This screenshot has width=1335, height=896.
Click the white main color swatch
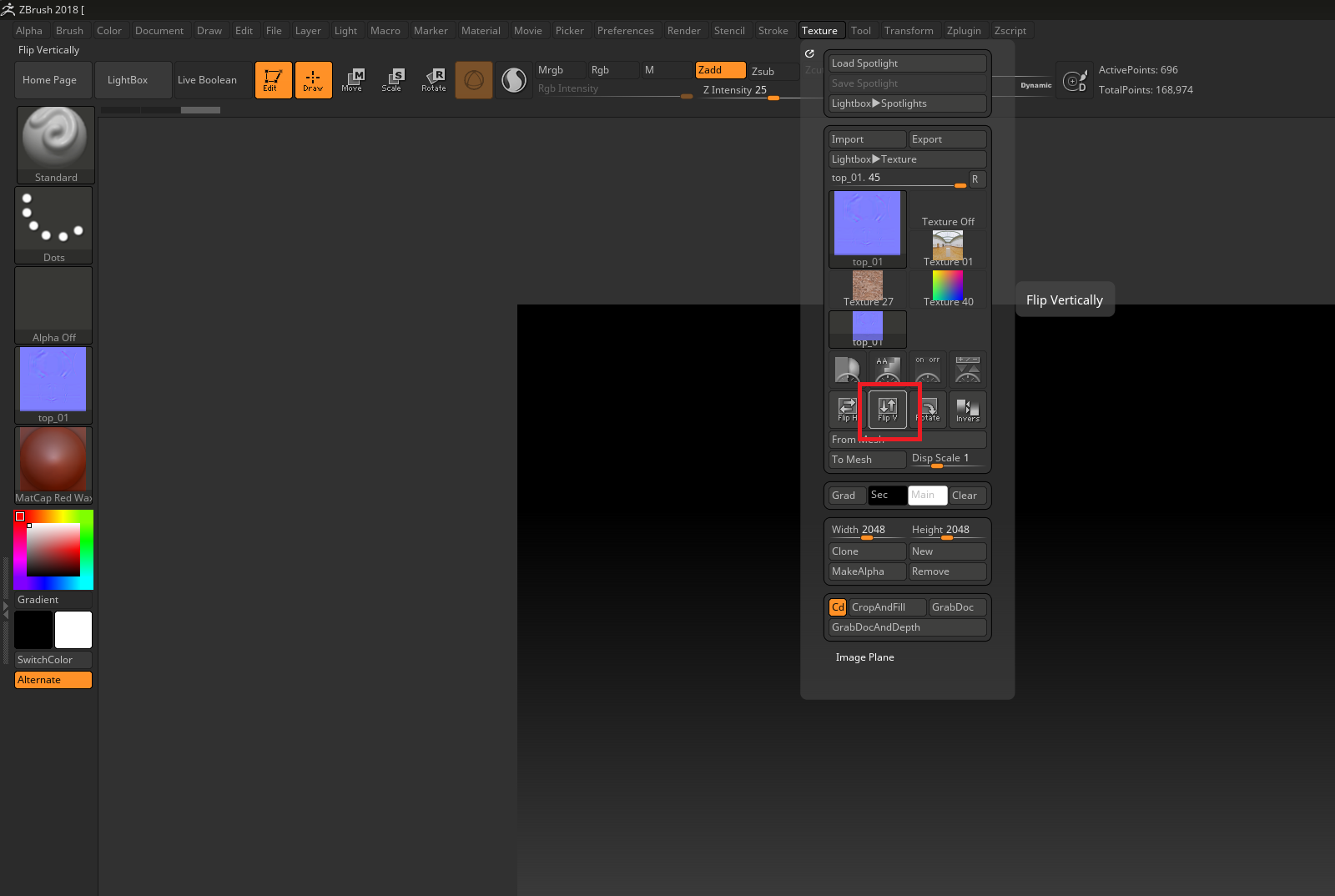73,630
